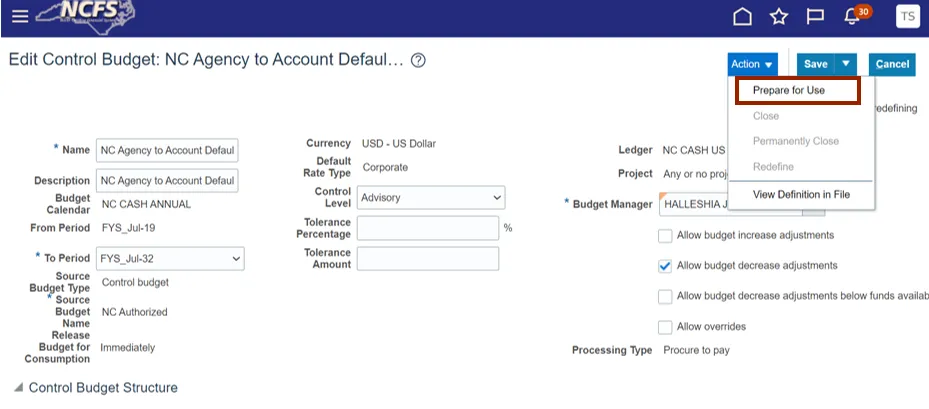The height and width of the screenshot is (409, 929).
Task: Choose View Definition in File
Action: [801, 195]
